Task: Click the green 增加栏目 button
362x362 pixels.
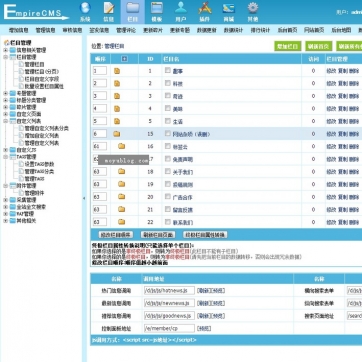Action: point(288,46)
